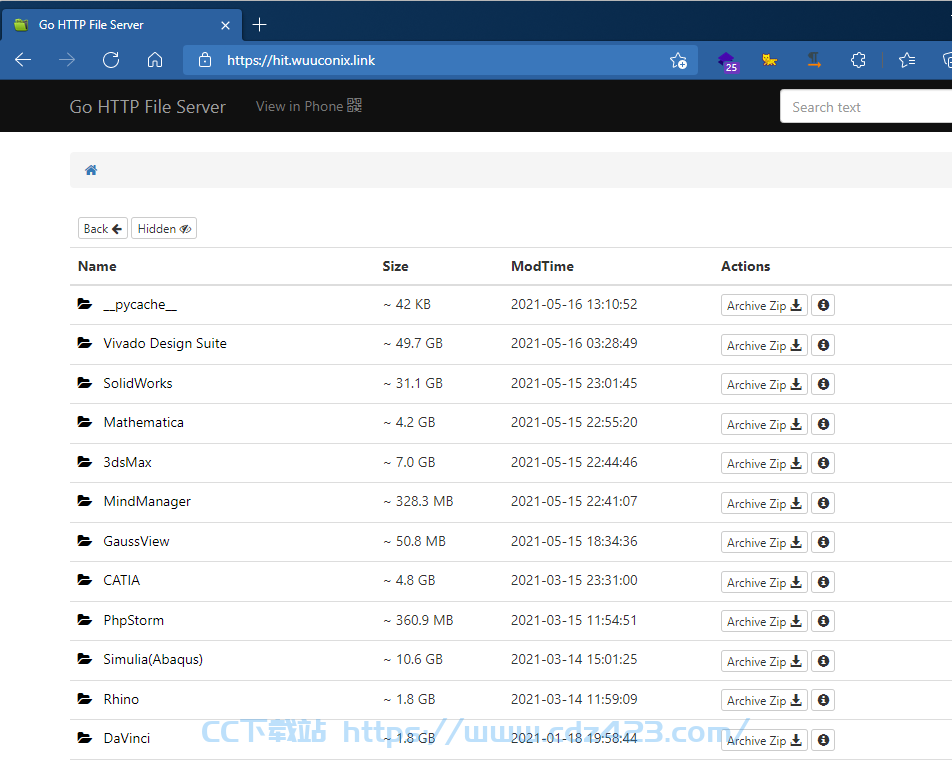Open the CATIA folder
952x762 pixels.
click(x=121, y=580)
